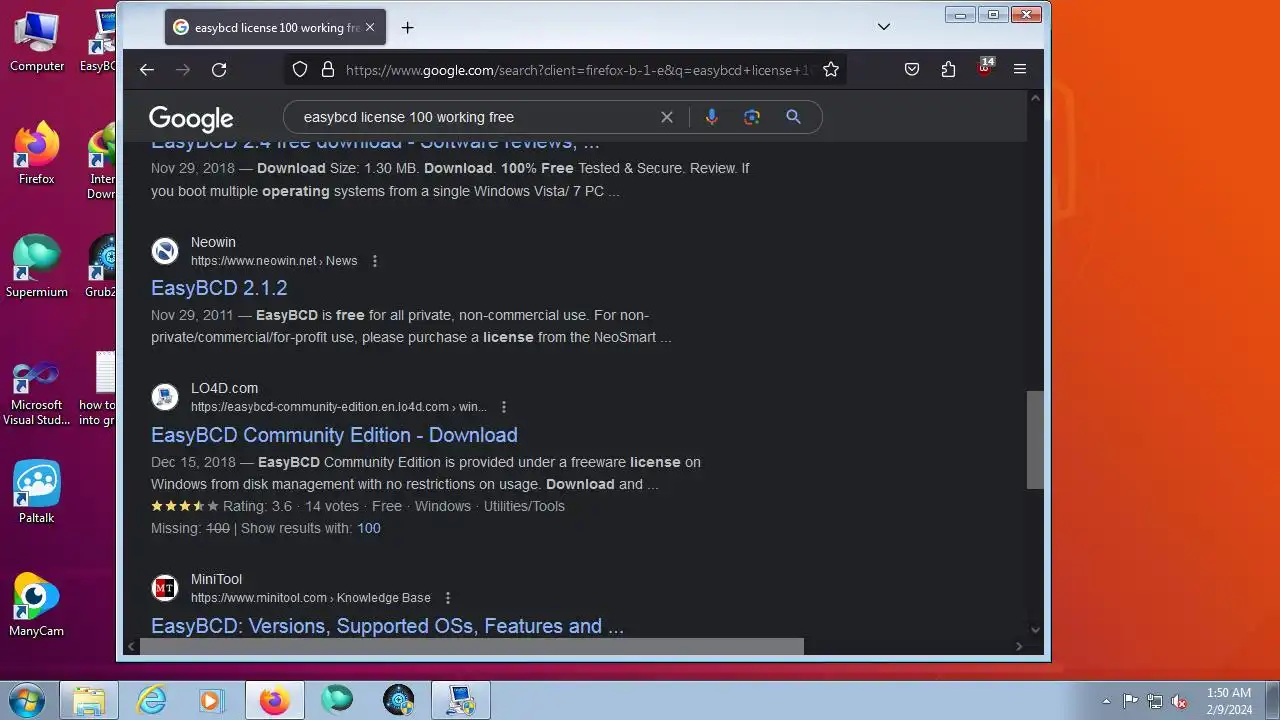
Task: Open the tracking protection shield icon
Action: tap(300, 70)
